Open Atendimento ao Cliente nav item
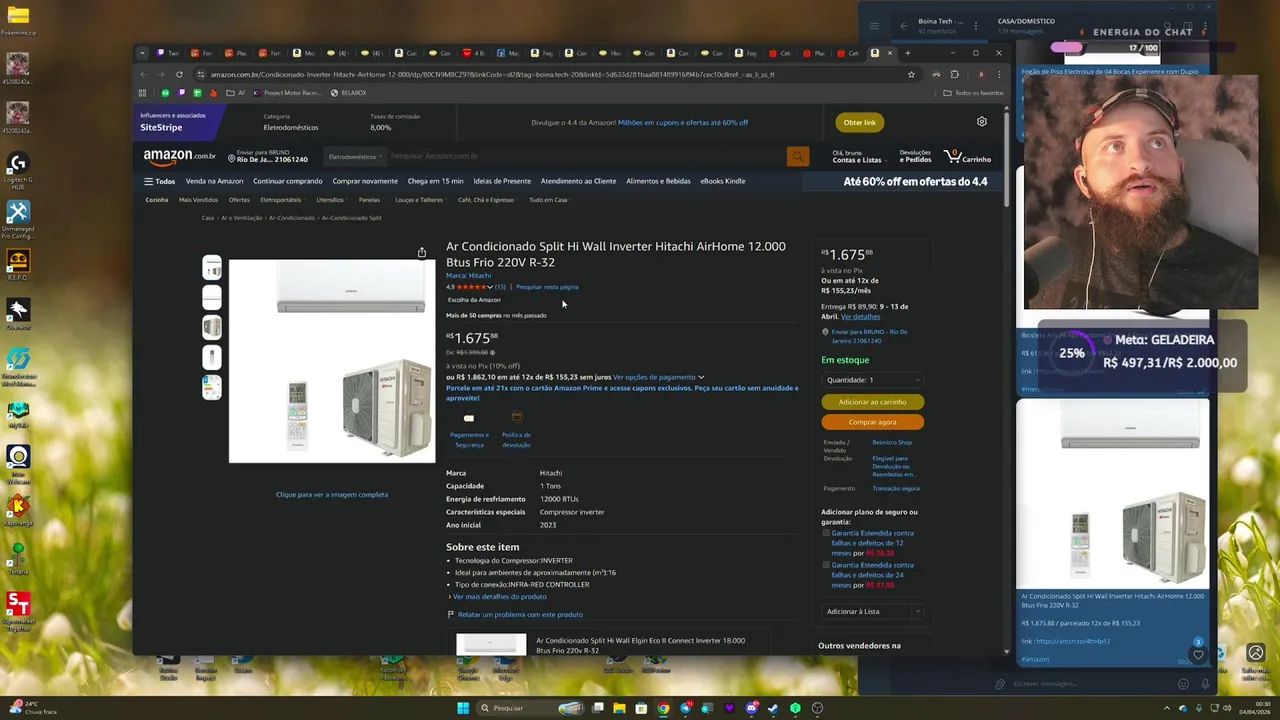 (578, 181)
